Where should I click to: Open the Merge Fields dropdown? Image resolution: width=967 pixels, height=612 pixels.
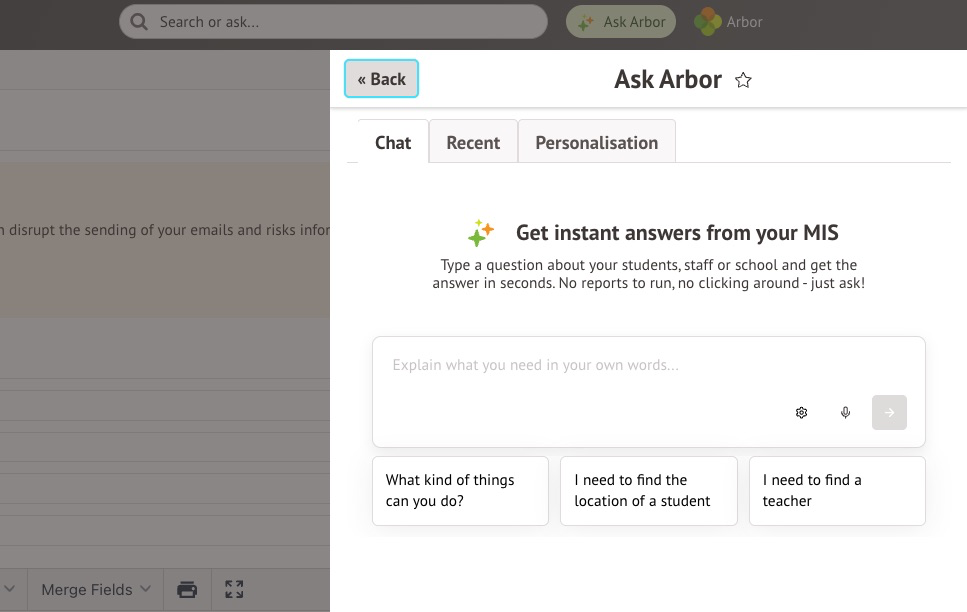point(96,589)
